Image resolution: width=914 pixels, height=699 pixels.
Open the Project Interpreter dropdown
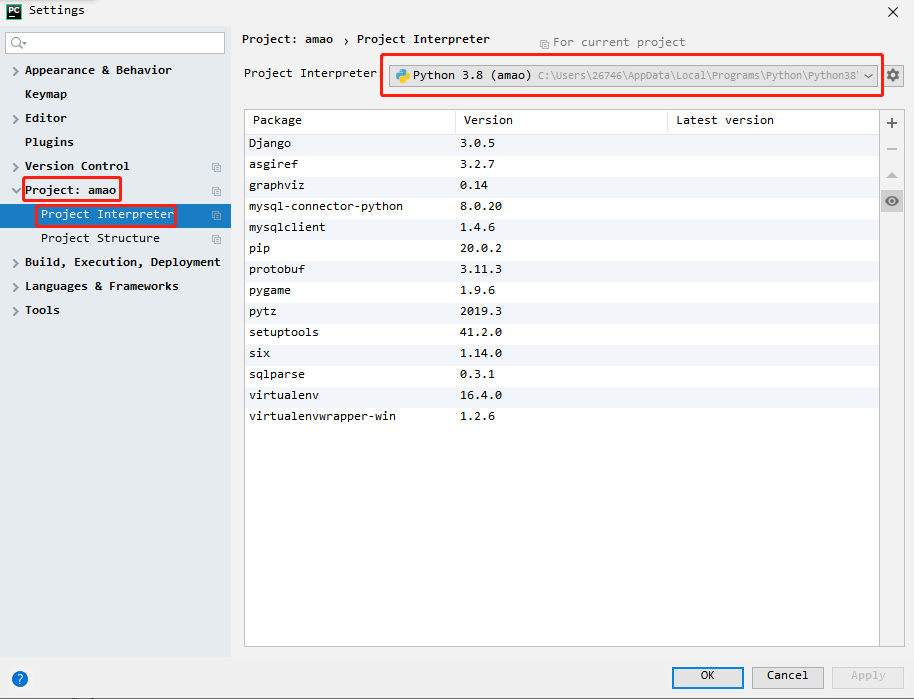[x=633, y=75]
